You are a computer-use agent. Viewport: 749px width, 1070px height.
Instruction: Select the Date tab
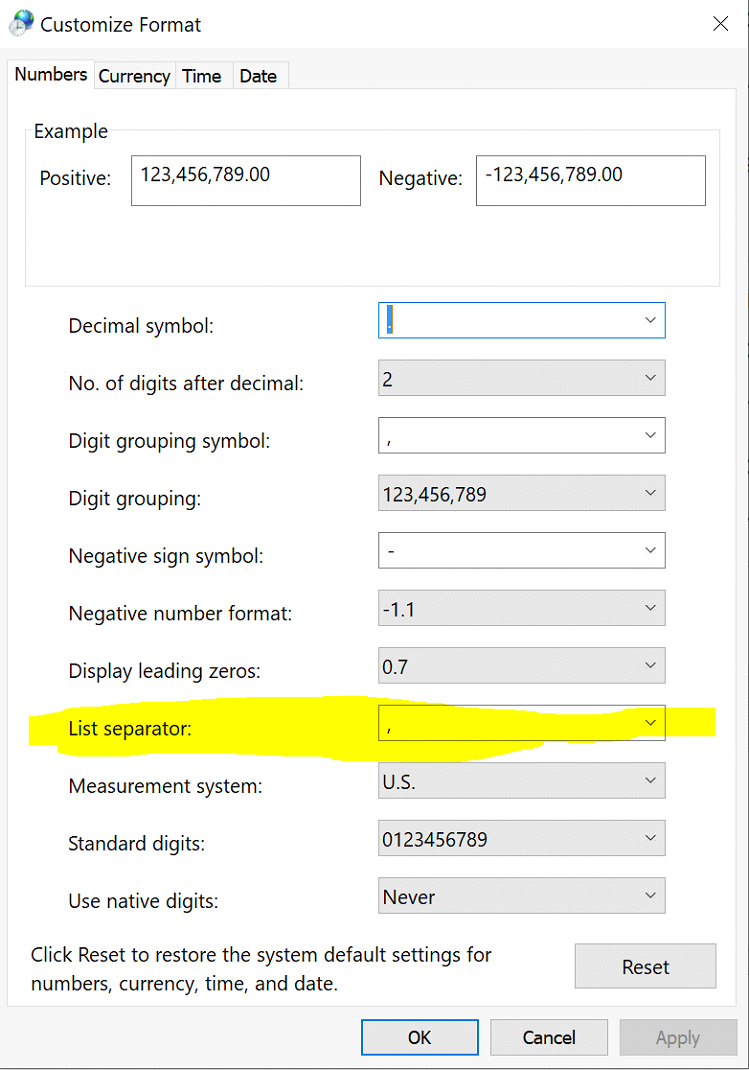[x=258, y=76]
